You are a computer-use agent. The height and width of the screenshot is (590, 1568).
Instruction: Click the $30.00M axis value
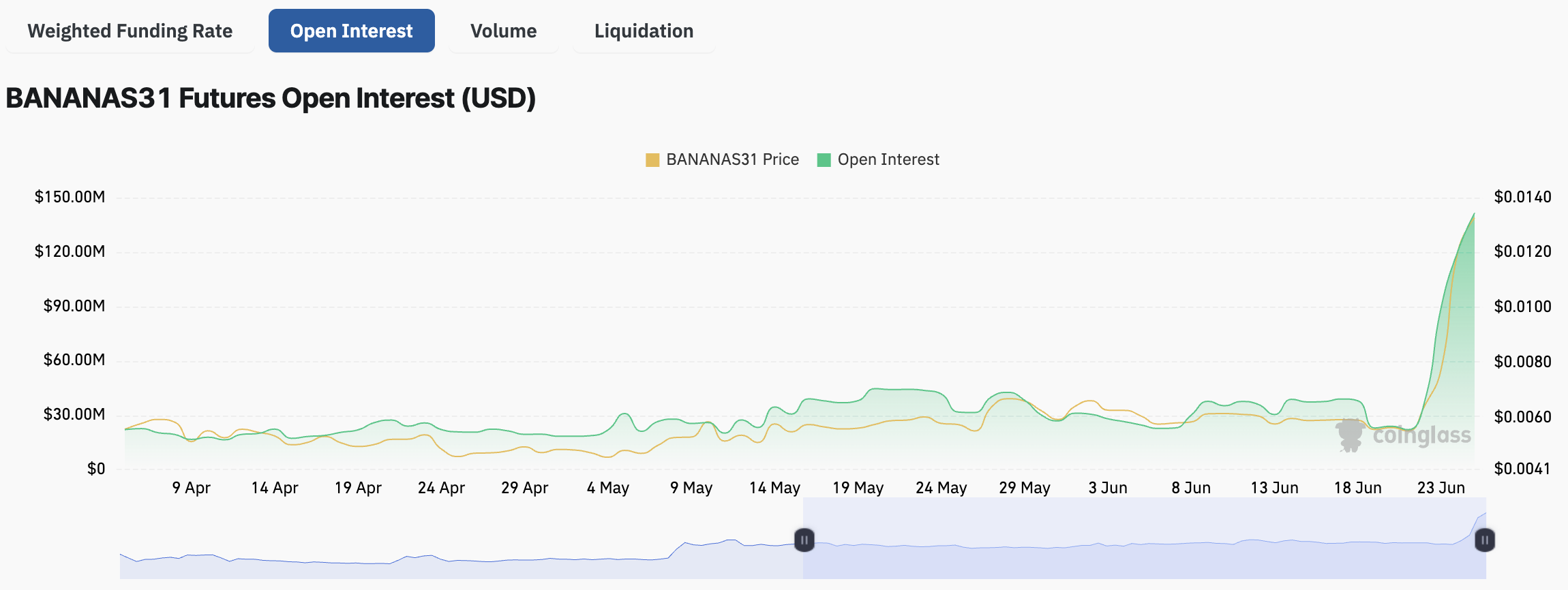[x=74, y=414]
